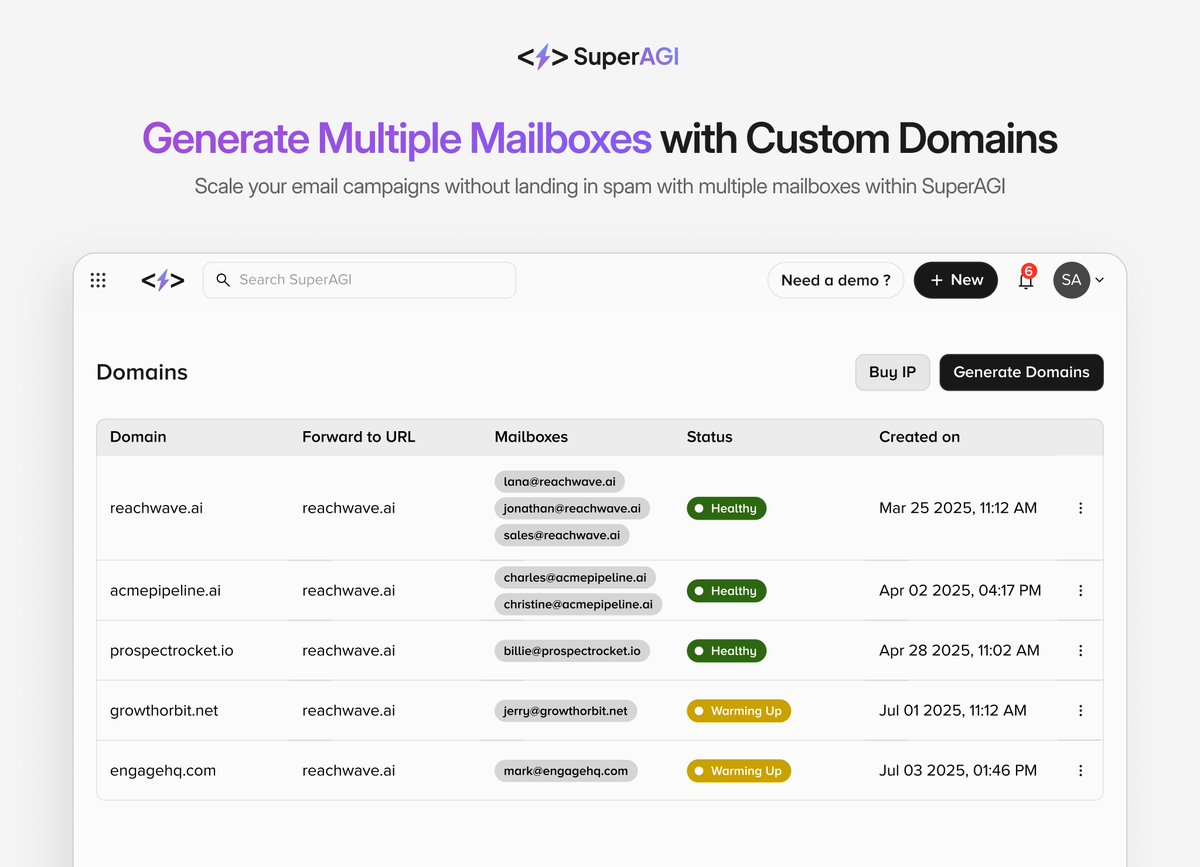
Task: Click the SuperAGI lightning bolt logo
Action: click(161, 280)
